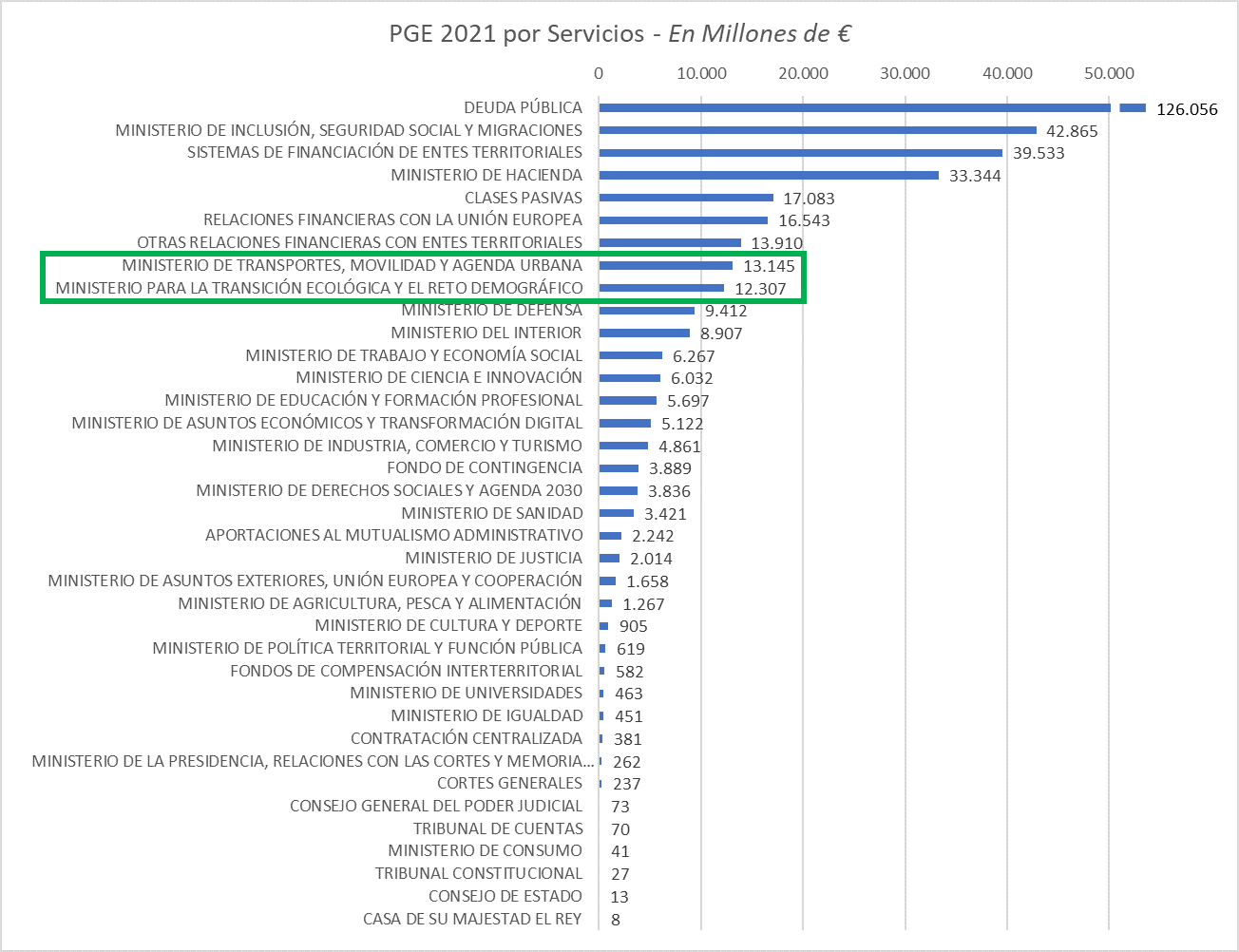Click the MINISTERIO DEL INTERIOR label
The image size is (1239, 952).
pyautogui.click(x=486, y=333)
